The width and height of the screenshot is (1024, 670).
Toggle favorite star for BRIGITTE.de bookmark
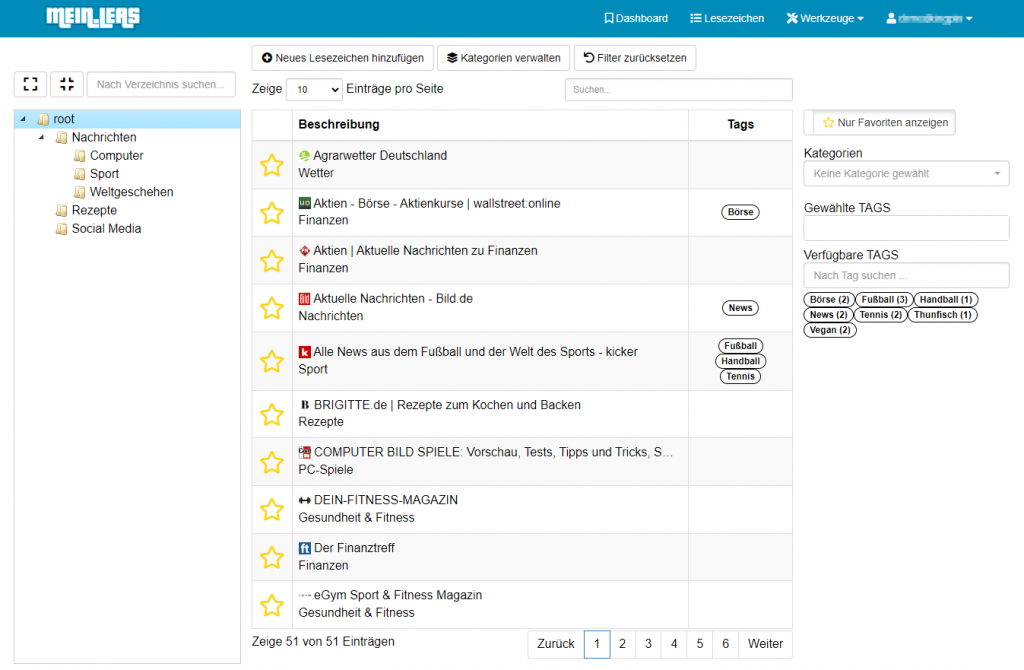[x=272, y=414]
